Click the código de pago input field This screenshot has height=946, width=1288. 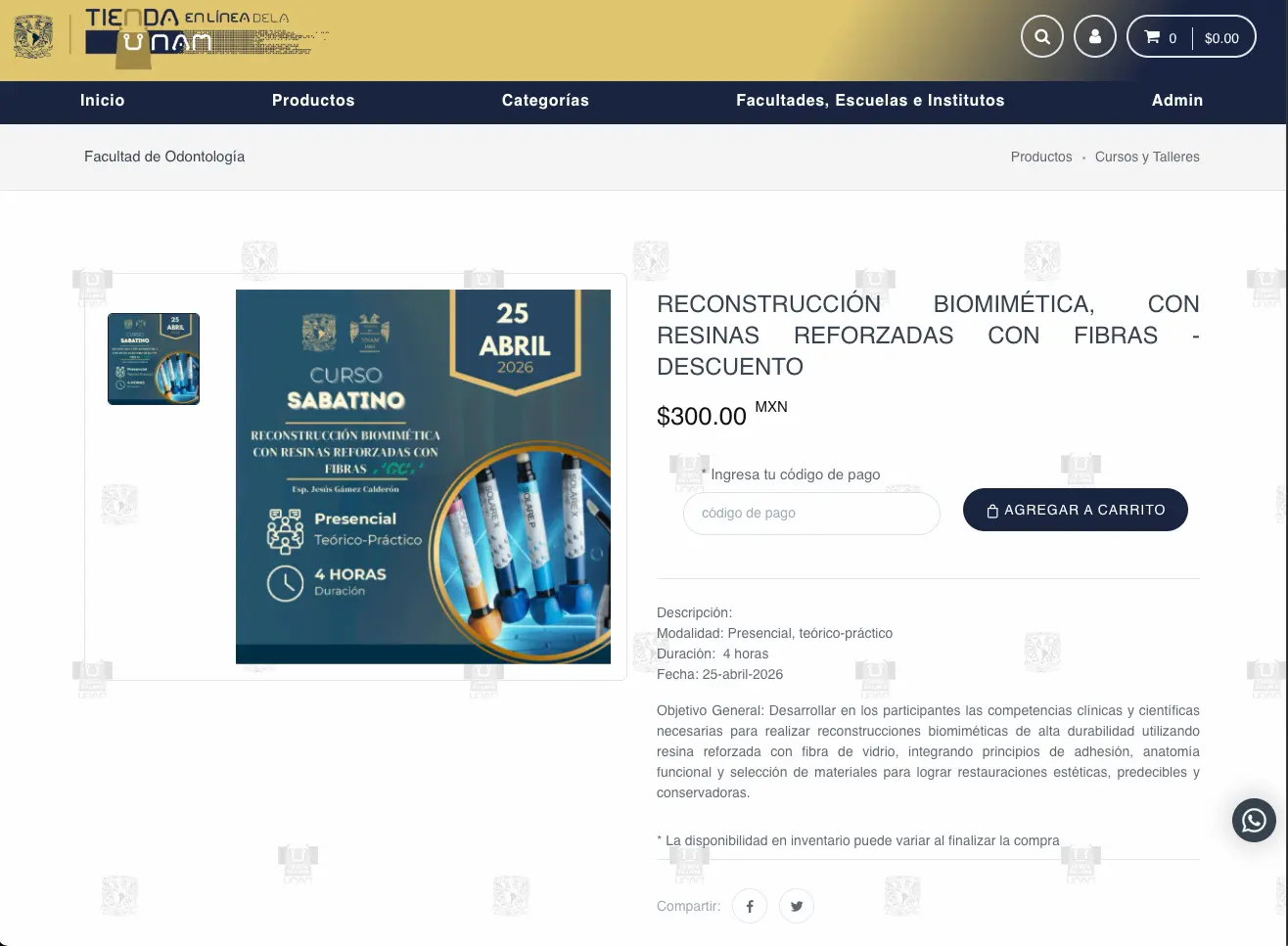click(x=811, y=513)
